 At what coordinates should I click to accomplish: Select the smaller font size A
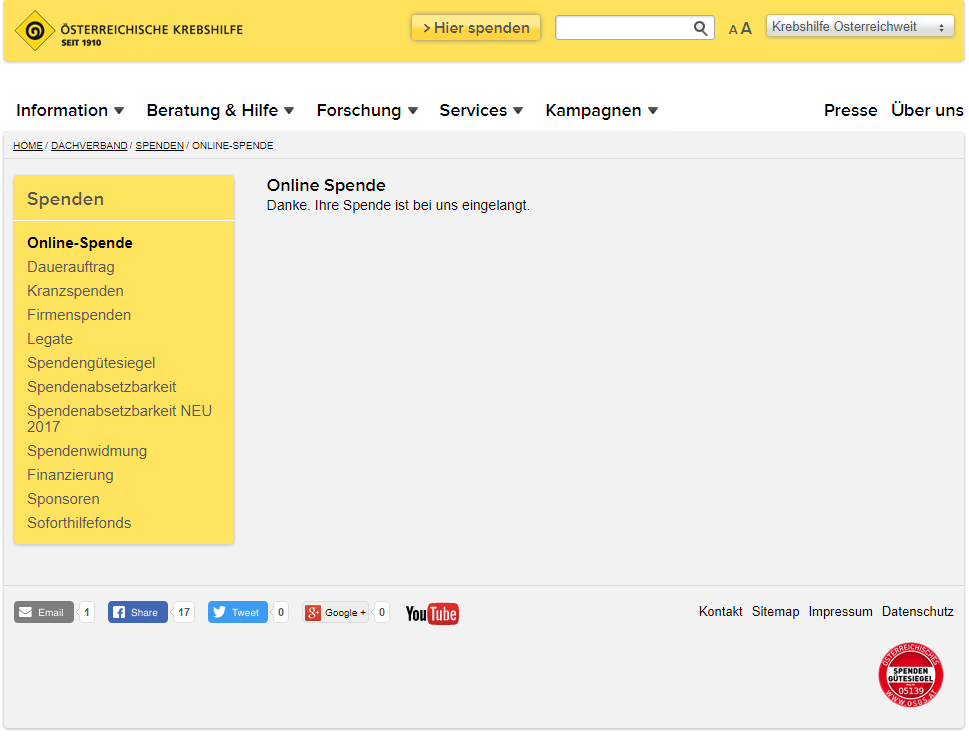pos(733,30)
